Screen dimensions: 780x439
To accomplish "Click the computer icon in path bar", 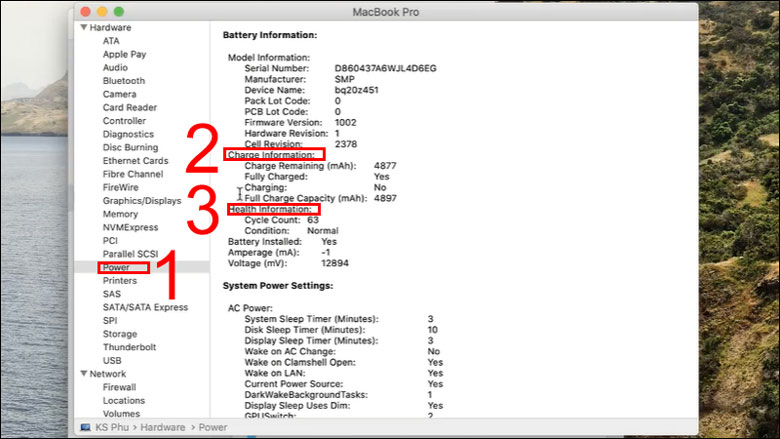I will [x=86, y=427].
